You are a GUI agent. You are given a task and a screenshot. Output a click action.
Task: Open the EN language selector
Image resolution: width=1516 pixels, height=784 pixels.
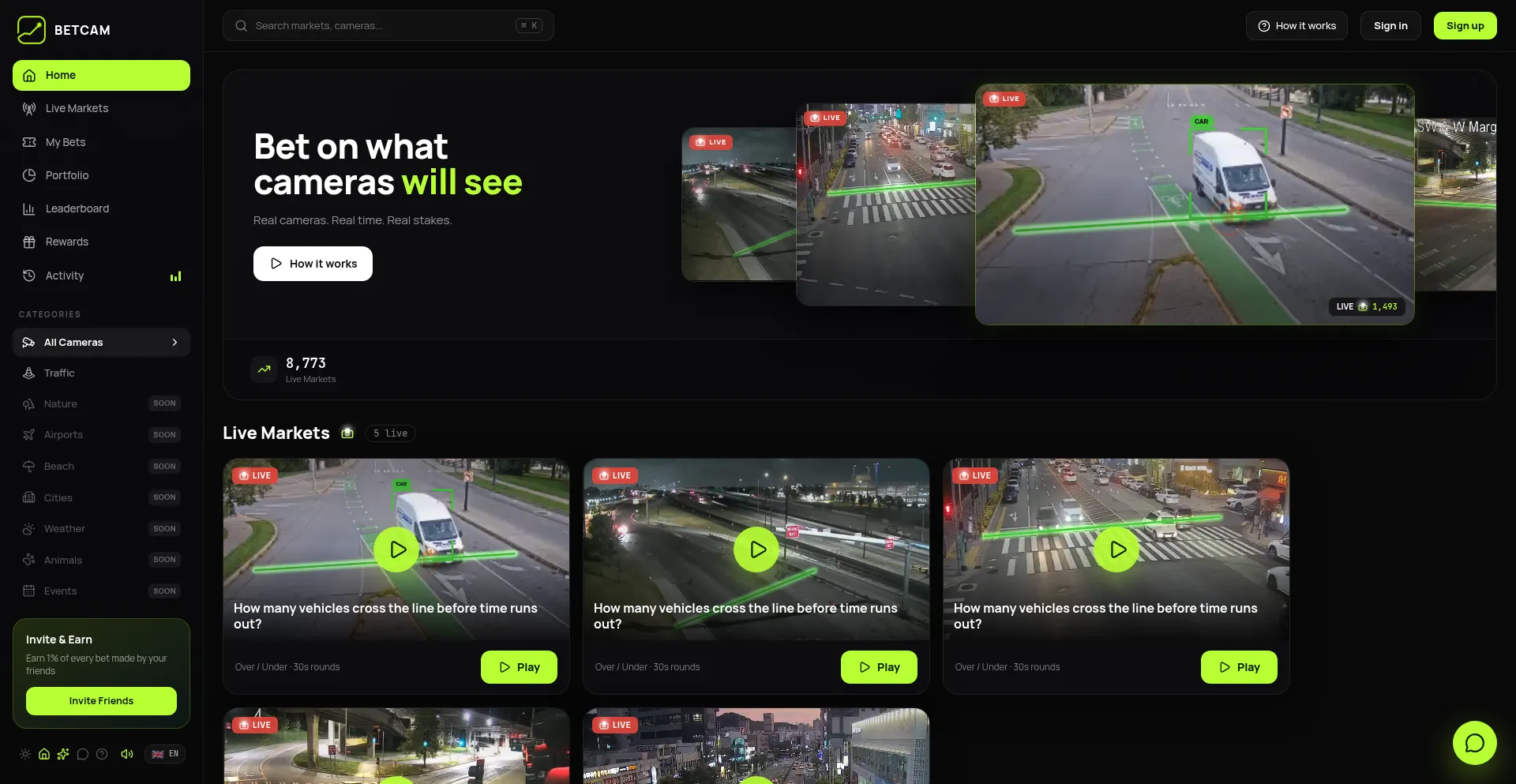[x=165, y=754]
